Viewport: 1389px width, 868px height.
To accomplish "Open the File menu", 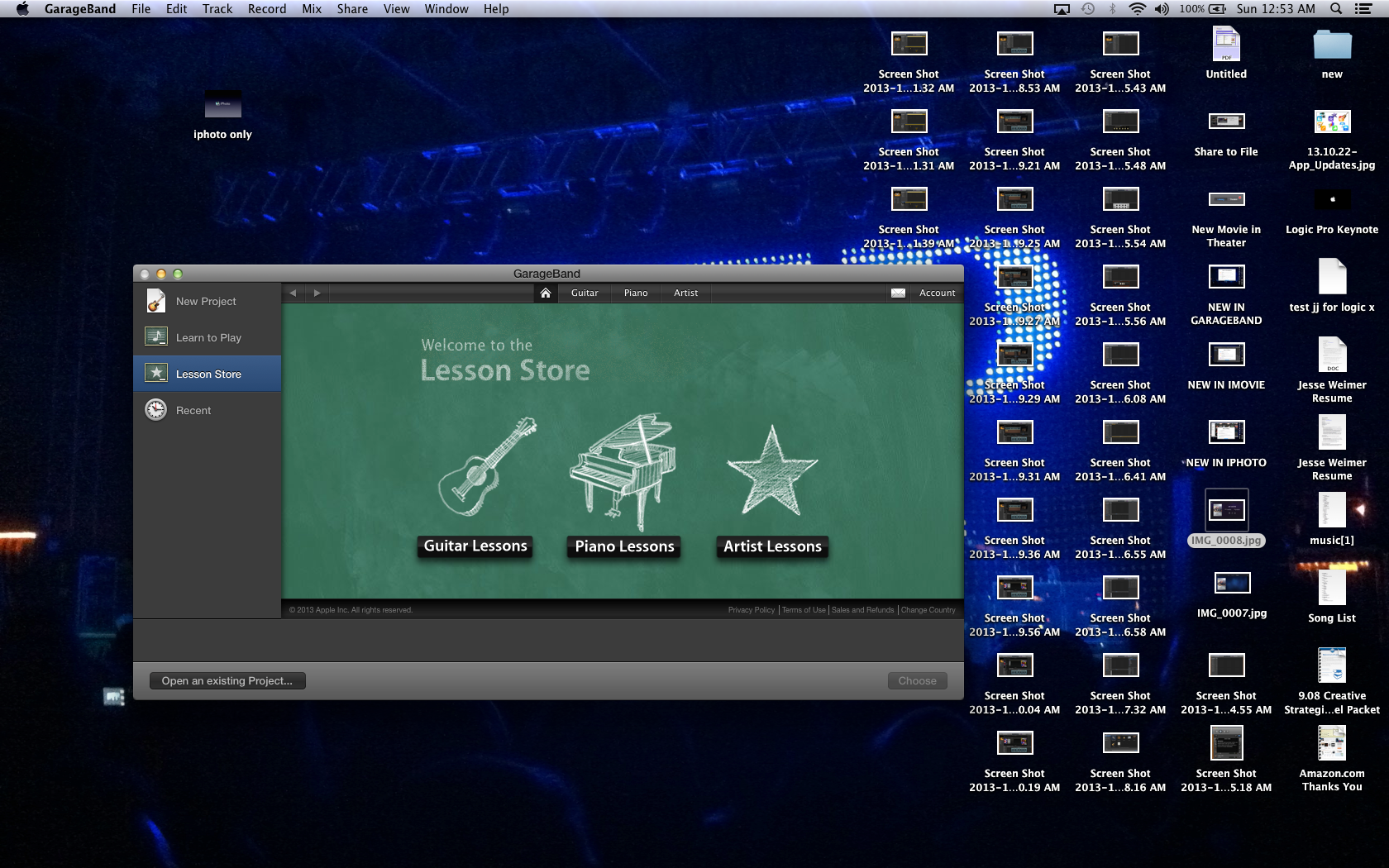I will [141, 9].
